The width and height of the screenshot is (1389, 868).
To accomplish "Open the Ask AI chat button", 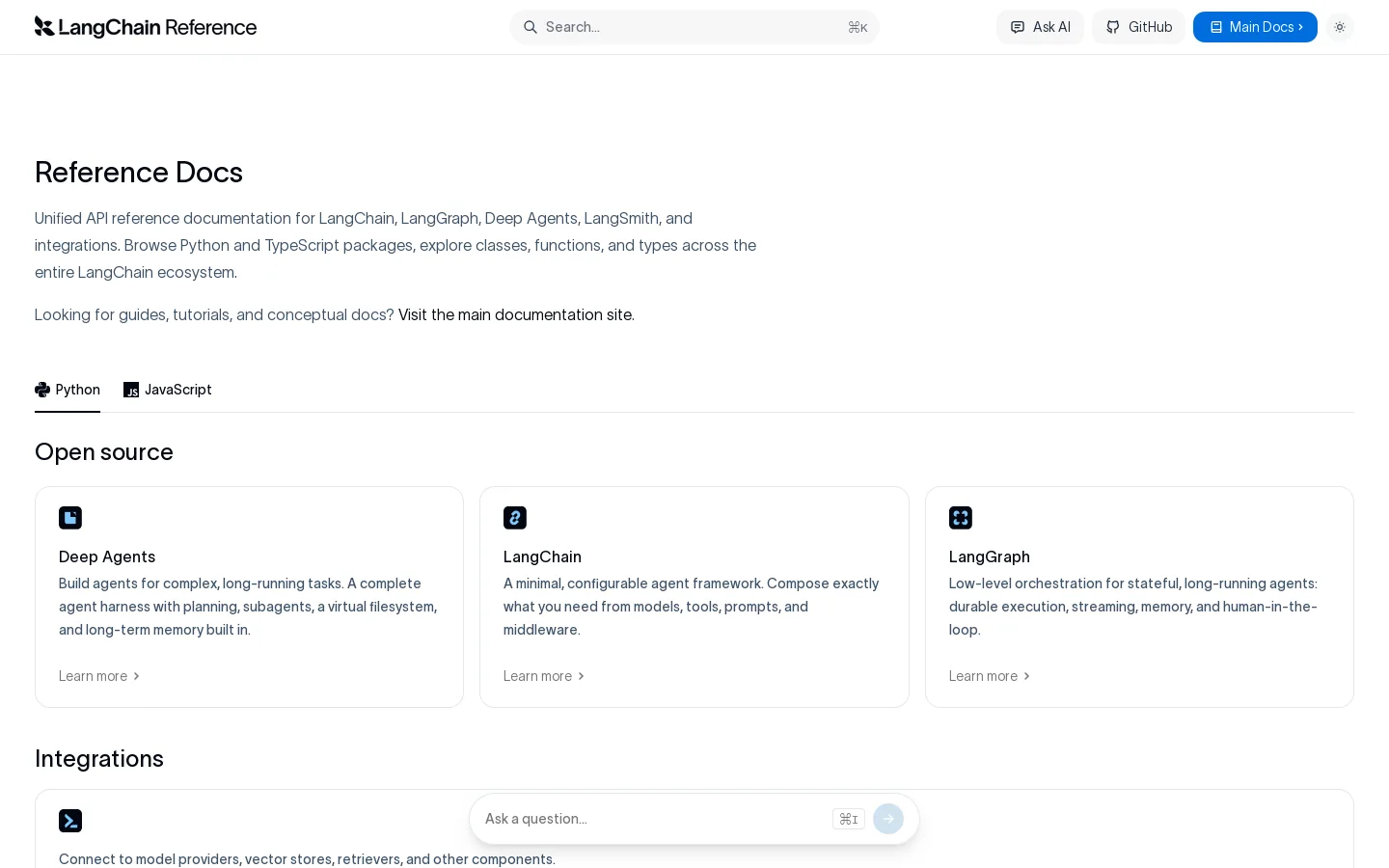I will pos(1040,27).
